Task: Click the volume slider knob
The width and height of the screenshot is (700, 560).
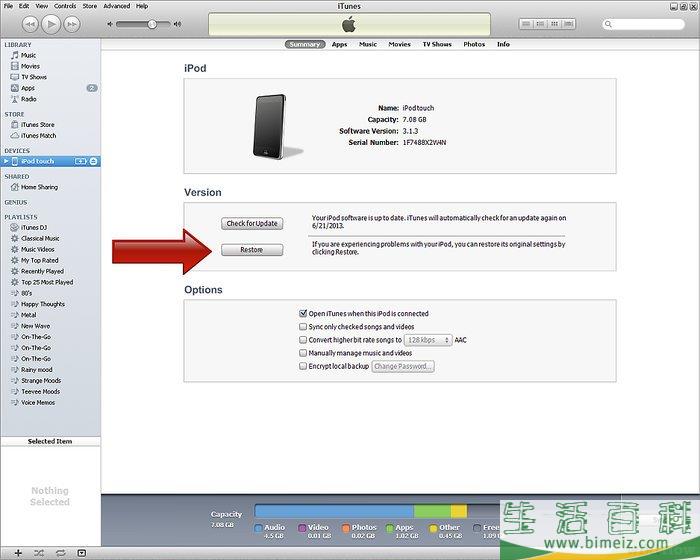Action: (152, 24)
